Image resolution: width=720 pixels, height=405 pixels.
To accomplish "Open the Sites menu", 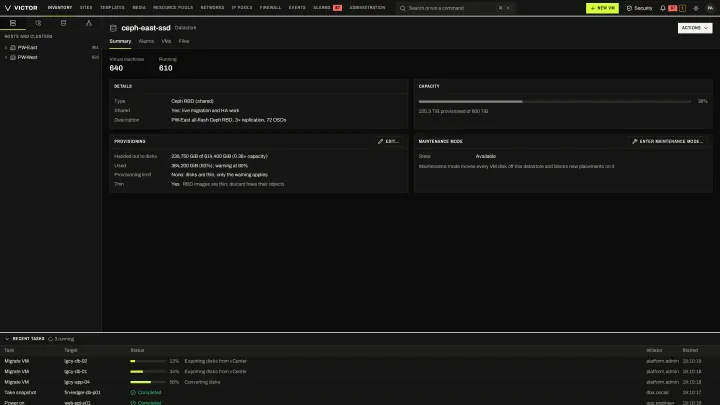I will (86, 8).
